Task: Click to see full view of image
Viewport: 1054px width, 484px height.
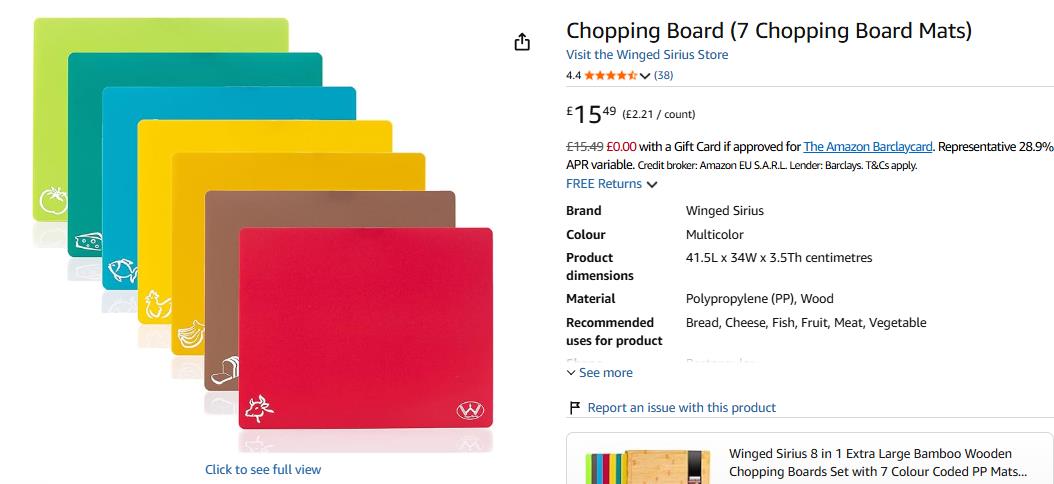Action: tap(263, 469)
